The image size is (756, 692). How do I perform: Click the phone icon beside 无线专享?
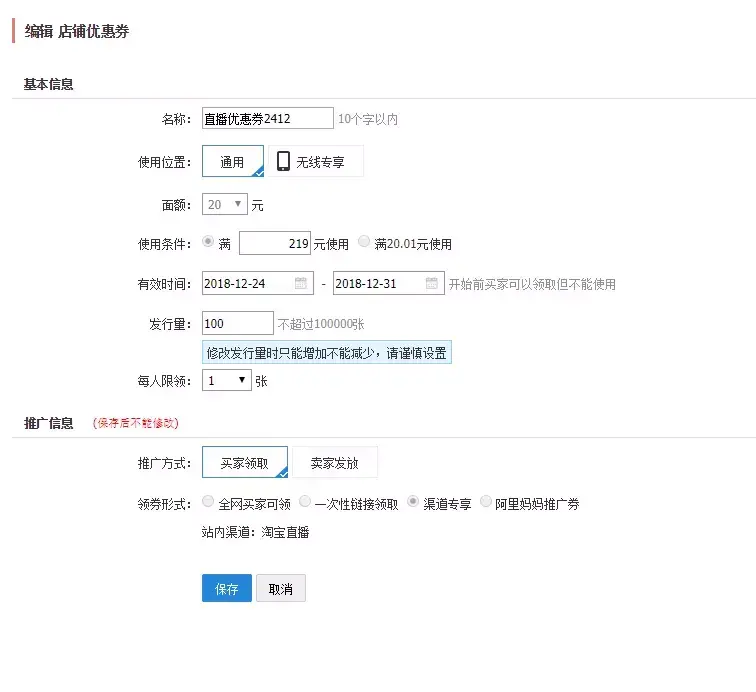click(284, 161)
